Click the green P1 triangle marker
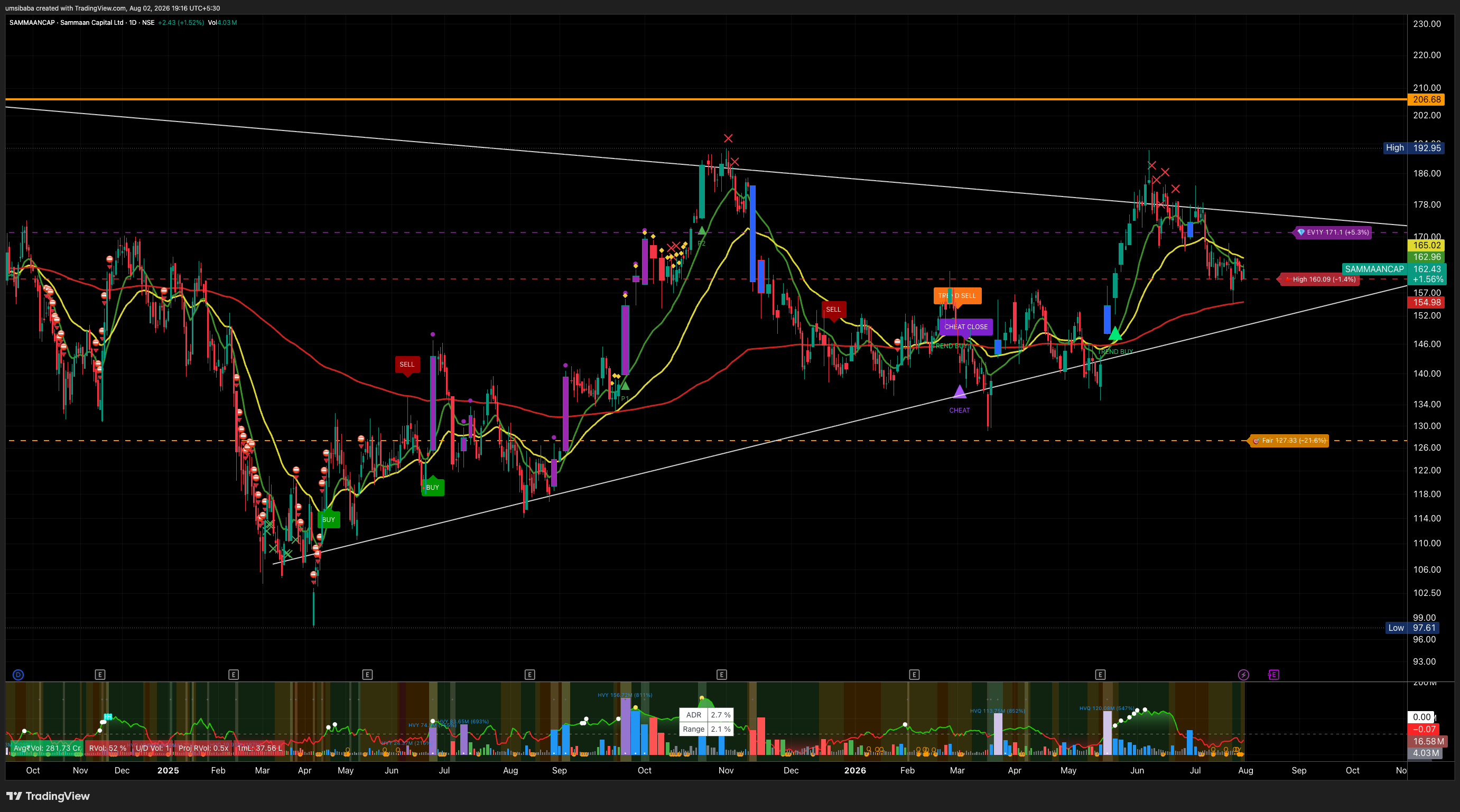Image resolution: width=1460 pixels, height=812 pixels. tap(625, 386)
